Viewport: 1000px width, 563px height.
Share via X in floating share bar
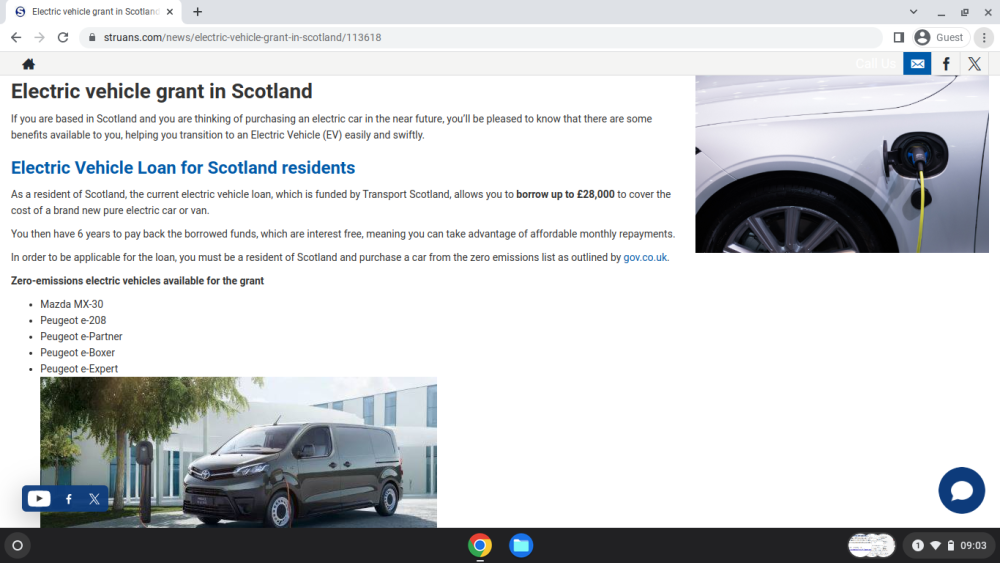pos(94,499)
